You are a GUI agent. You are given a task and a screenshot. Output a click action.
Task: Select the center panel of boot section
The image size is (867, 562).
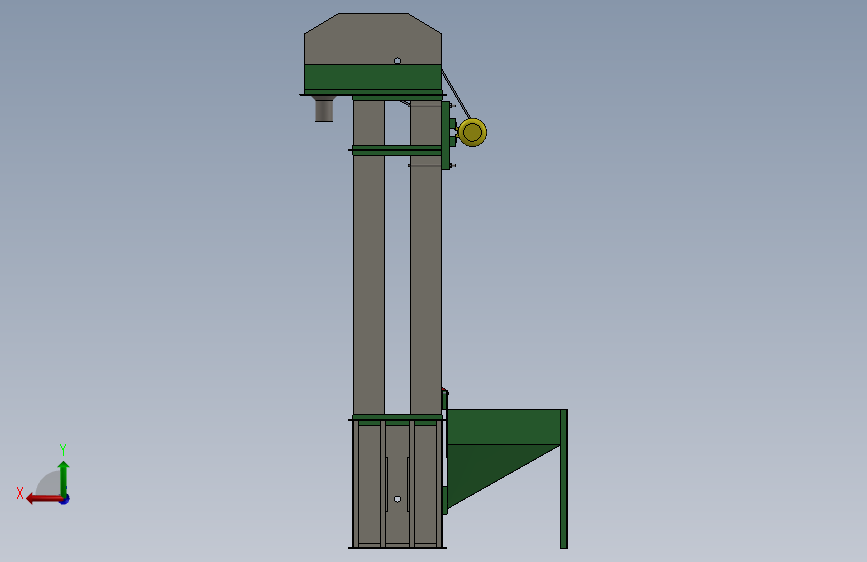tap(397, 484)
